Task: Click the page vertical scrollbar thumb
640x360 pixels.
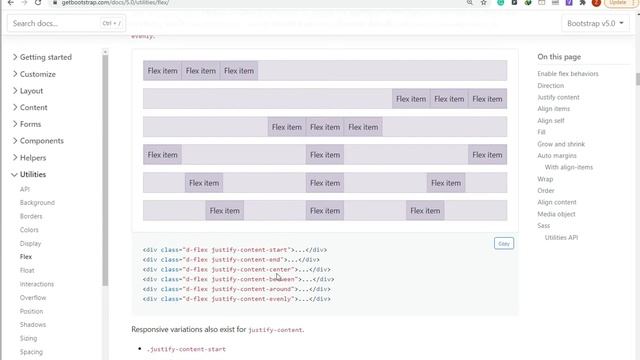Action: coord(638,79)
